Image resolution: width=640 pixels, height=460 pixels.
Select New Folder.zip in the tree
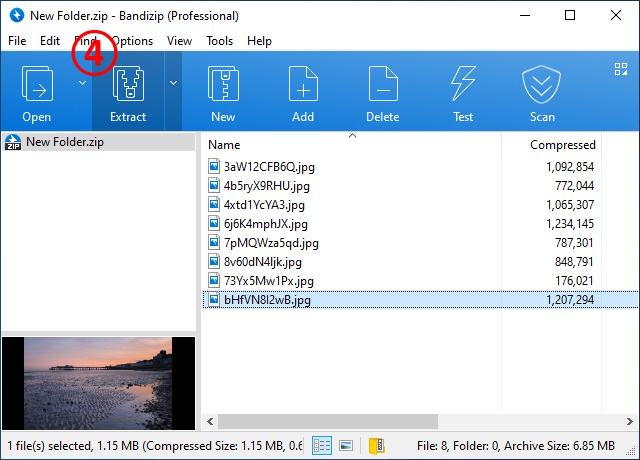point(65,142)
